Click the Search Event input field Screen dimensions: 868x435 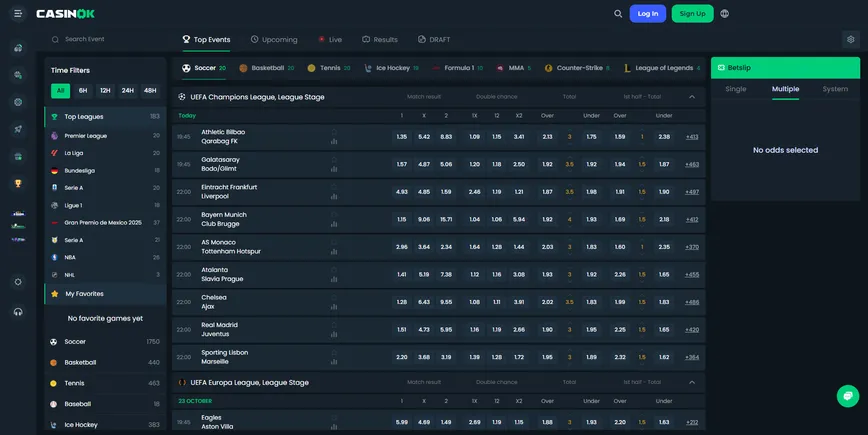point(100,40)
